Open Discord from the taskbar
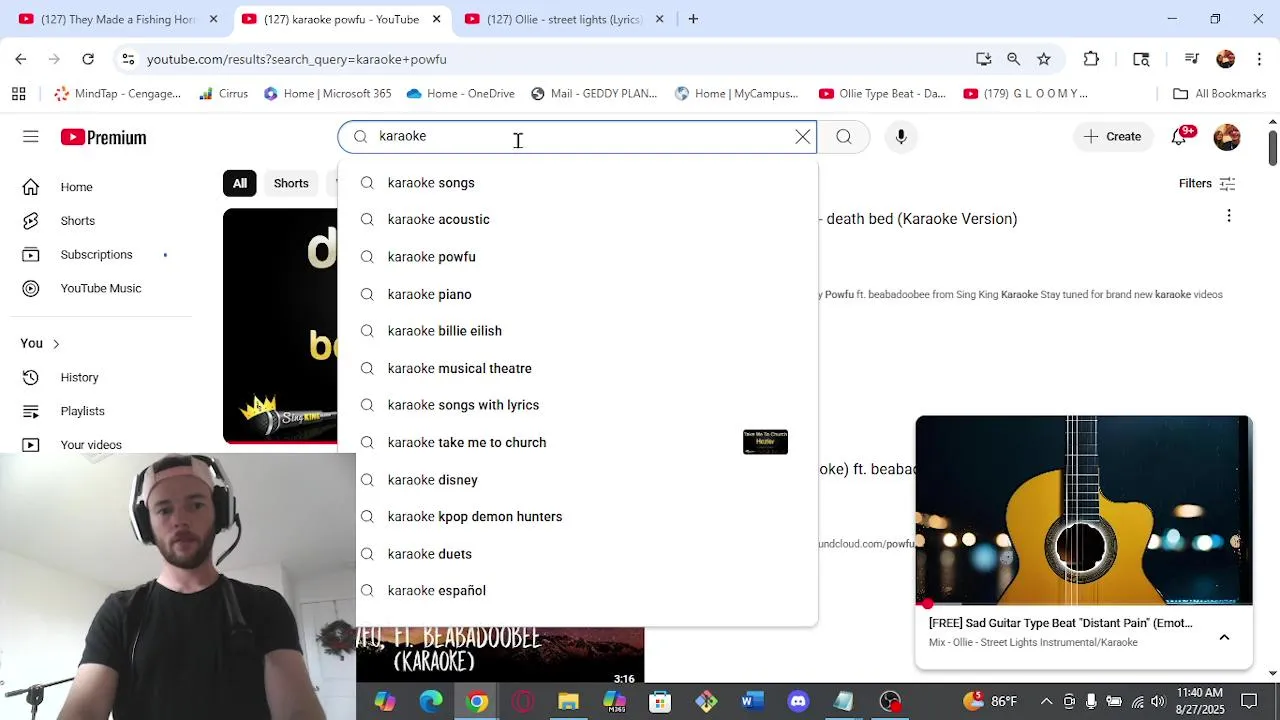The width and height of the screenshot is (1280, 720). 798,701
